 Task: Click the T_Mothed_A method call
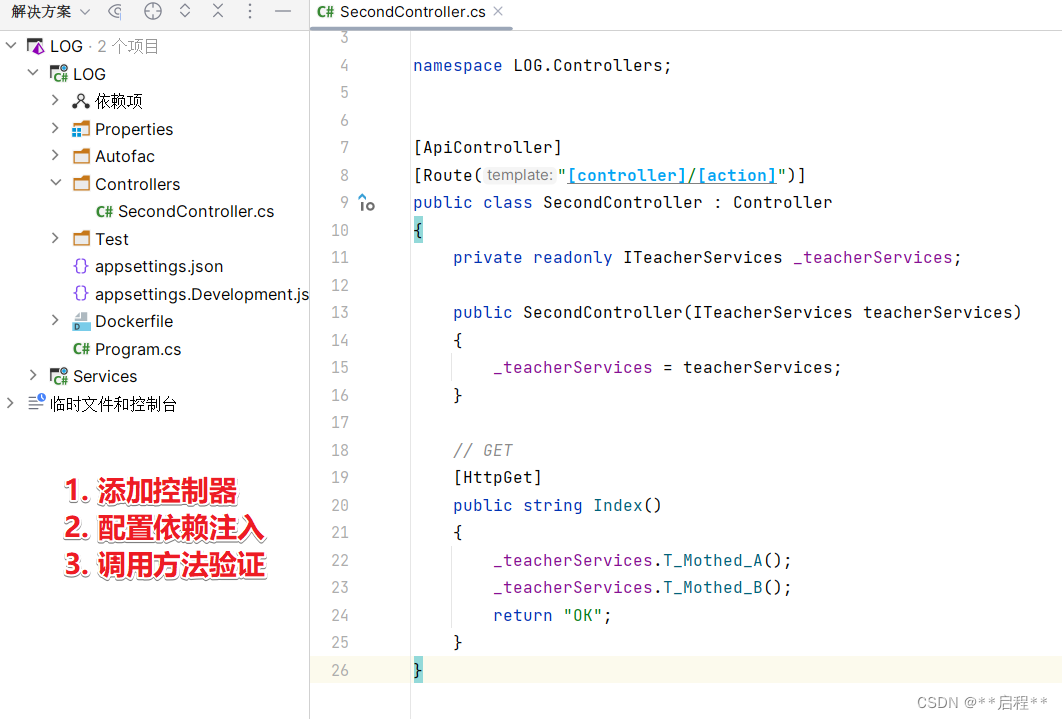(x=713, y=561)
